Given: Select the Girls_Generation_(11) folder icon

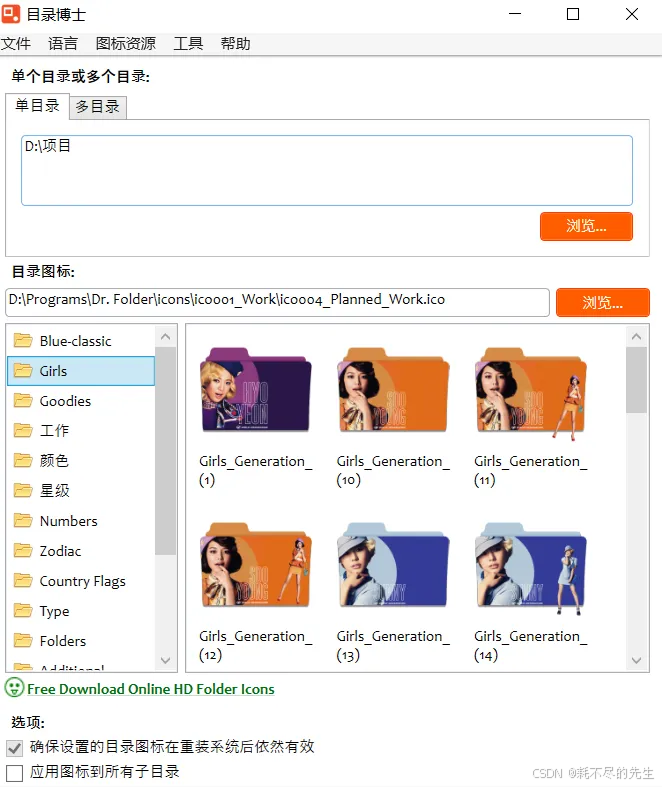Looking at the screenshot, I should (531, 394).
